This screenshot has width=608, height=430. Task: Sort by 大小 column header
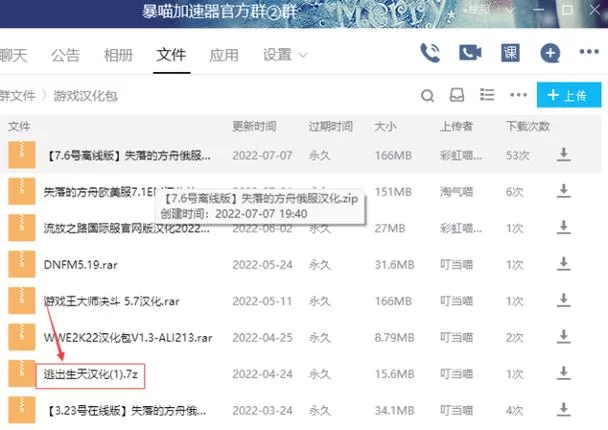[385, 126]
